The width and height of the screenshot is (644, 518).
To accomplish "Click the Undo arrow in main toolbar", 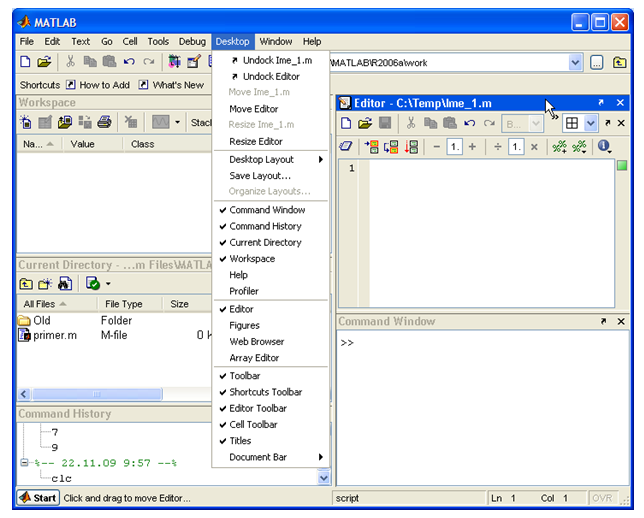I will pyautogui.click(x=129, y=62).
